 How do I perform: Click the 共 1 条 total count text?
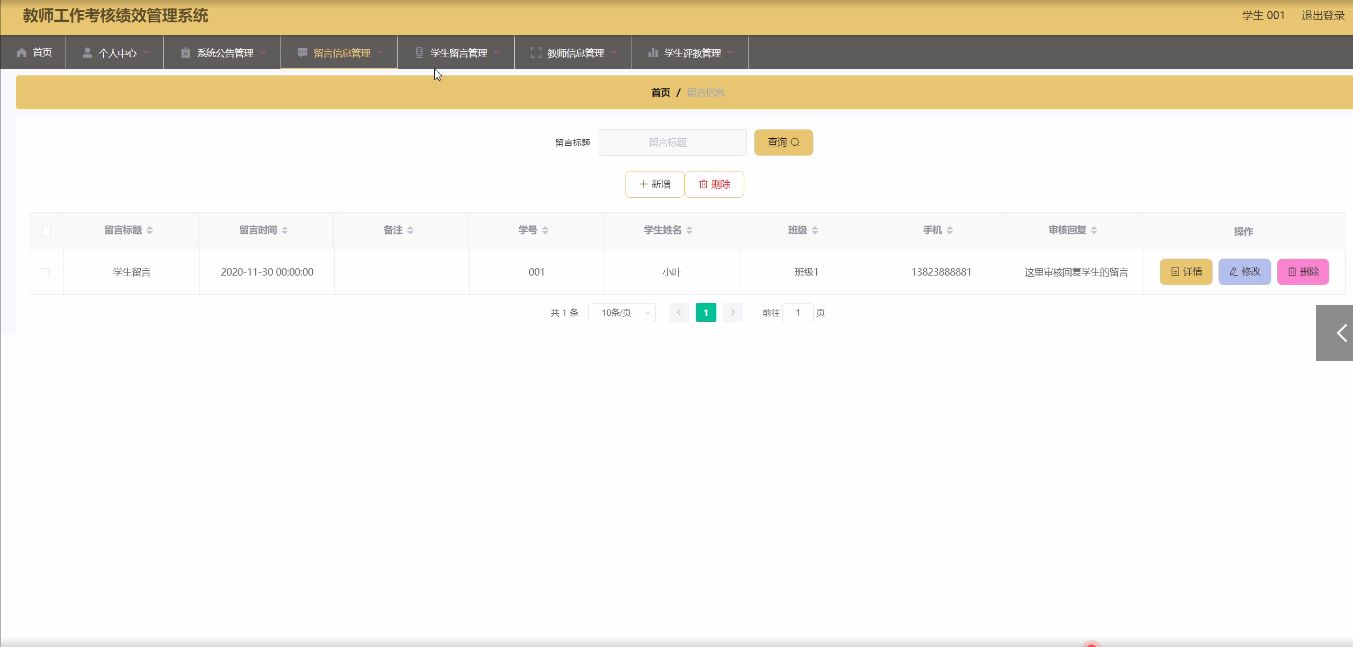pyautogui.click(x=564, y=313)
